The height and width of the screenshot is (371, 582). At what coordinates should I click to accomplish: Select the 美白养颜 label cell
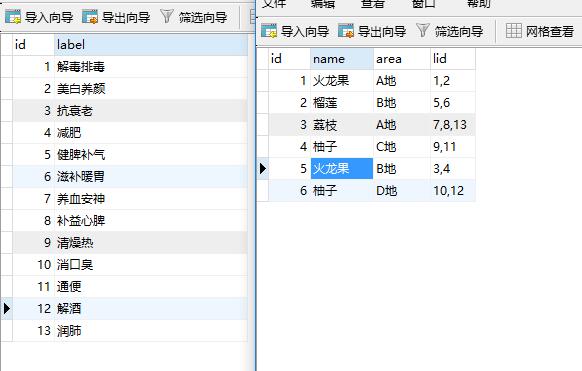click(151, 89)
